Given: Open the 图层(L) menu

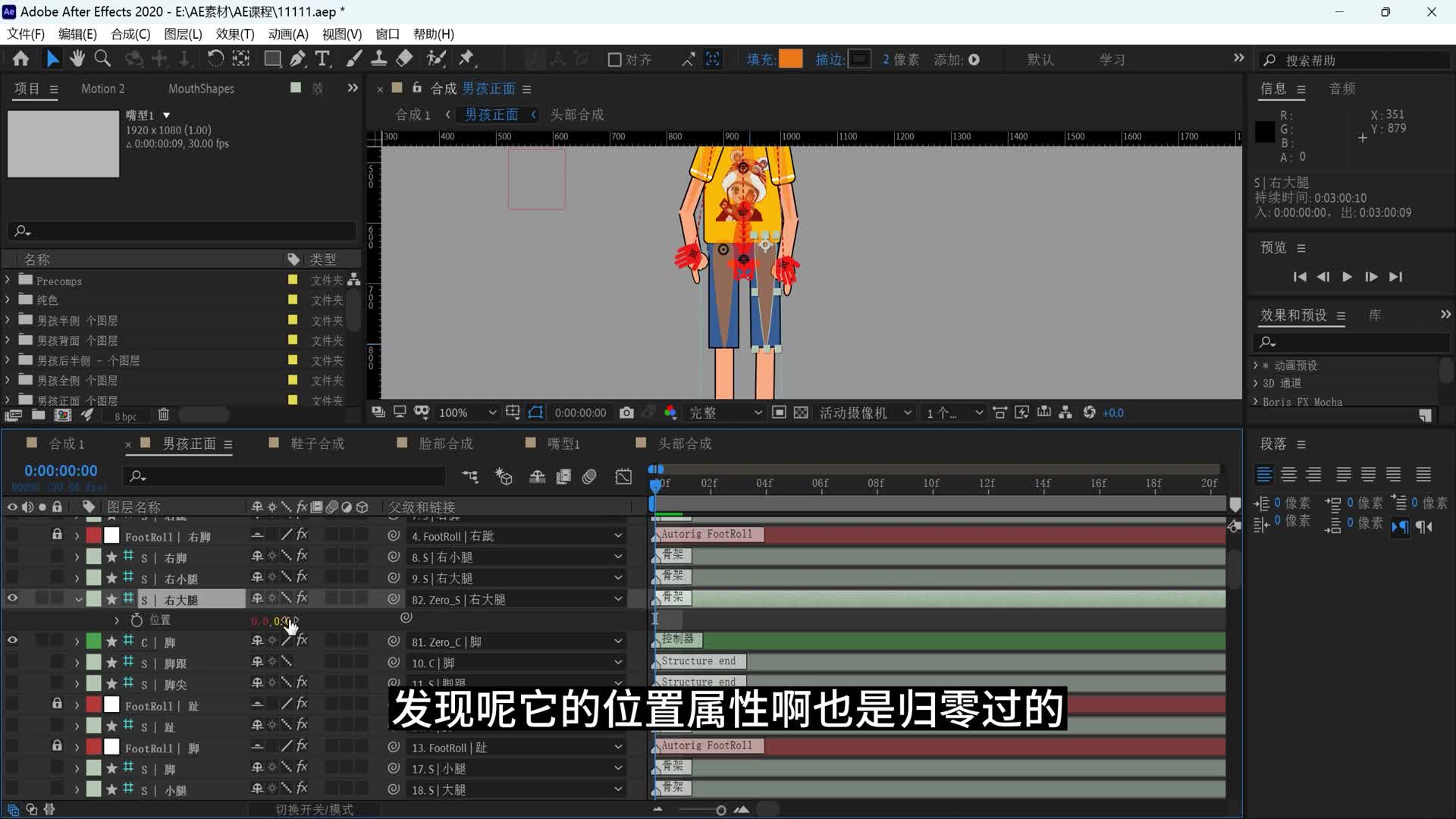Looking at the screenshot, I should 183,34.
